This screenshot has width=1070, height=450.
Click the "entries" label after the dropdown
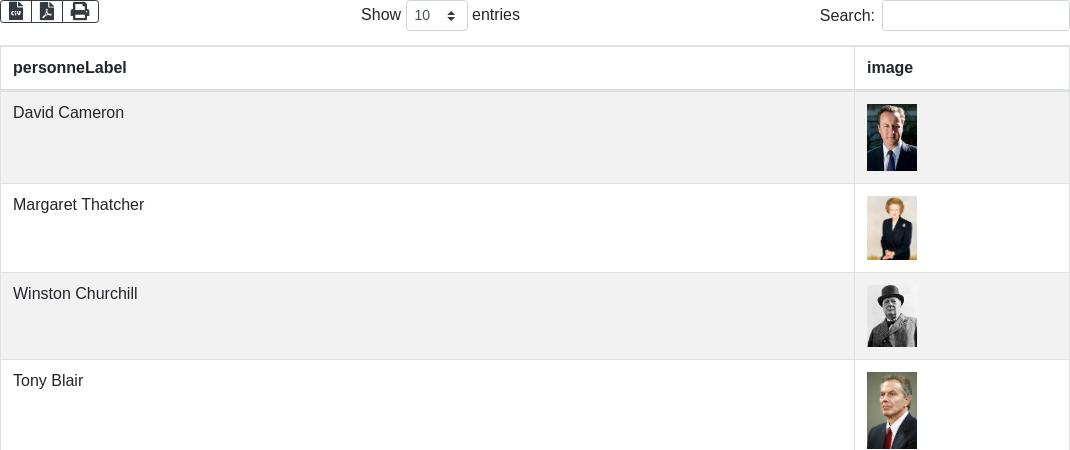pos(496,15)
